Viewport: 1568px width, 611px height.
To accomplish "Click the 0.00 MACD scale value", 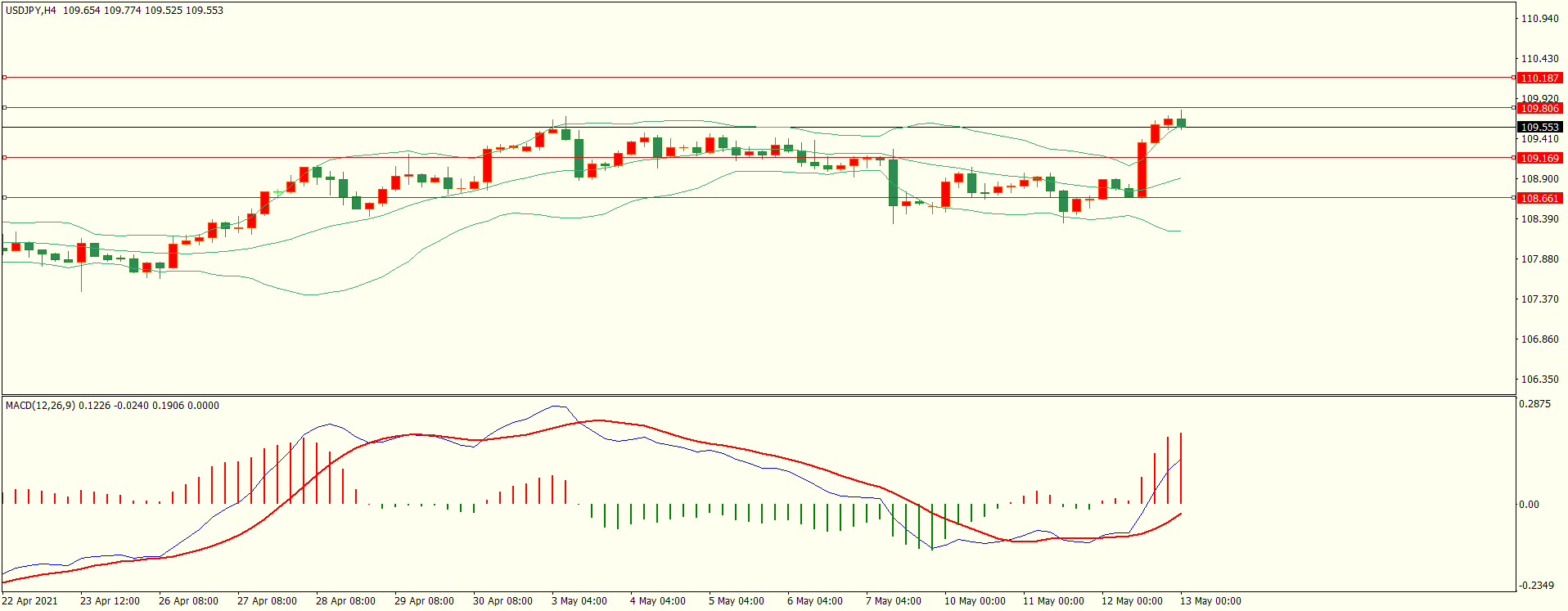I will click(x=1529, y=505).
